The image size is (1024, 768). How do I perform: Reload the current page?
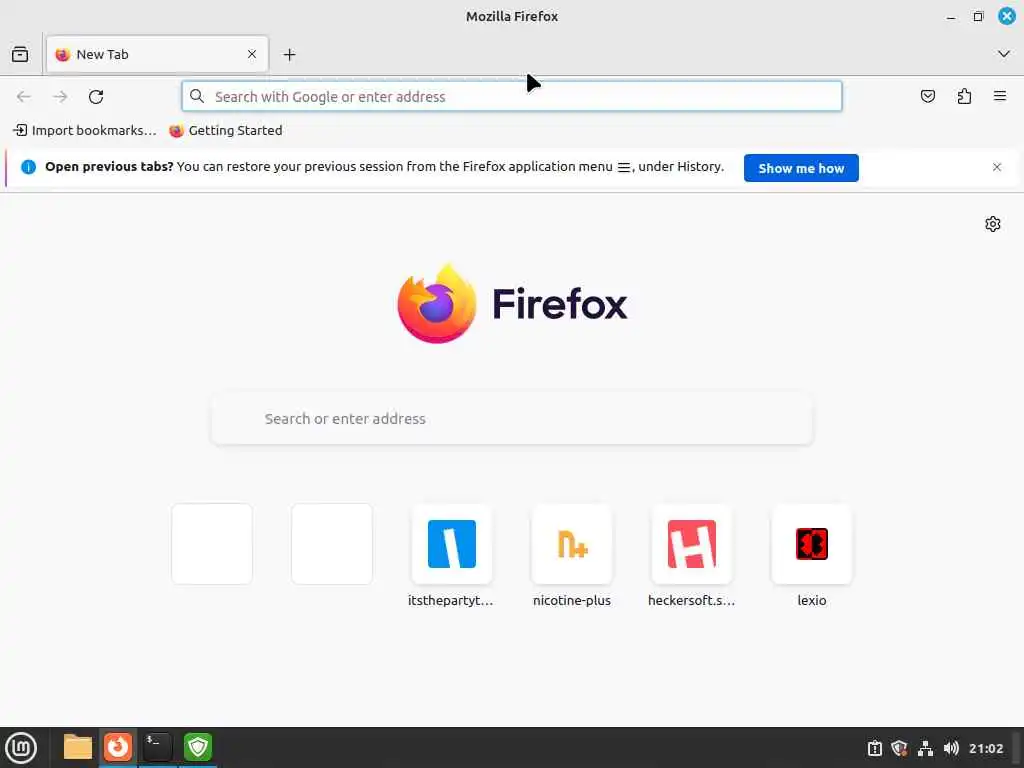pyautogui.click(x=96, y=97)
